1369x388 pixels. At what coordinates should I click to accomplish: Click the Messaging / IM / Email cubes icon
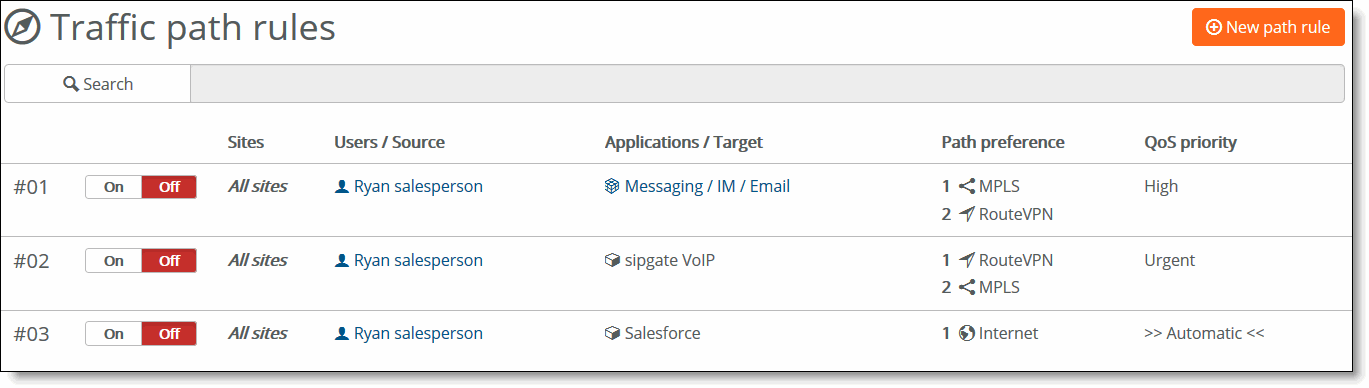(612, 187)
